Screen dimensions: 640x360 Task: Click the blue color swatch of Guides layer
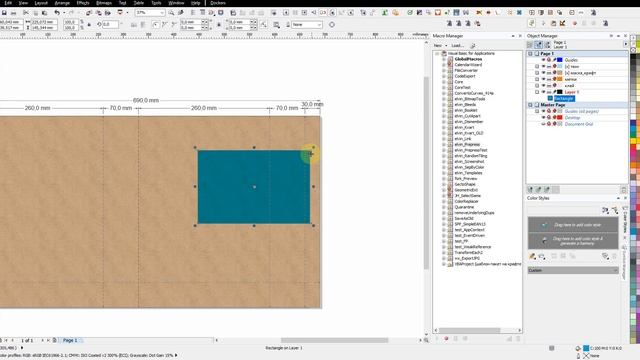point(560,60)
